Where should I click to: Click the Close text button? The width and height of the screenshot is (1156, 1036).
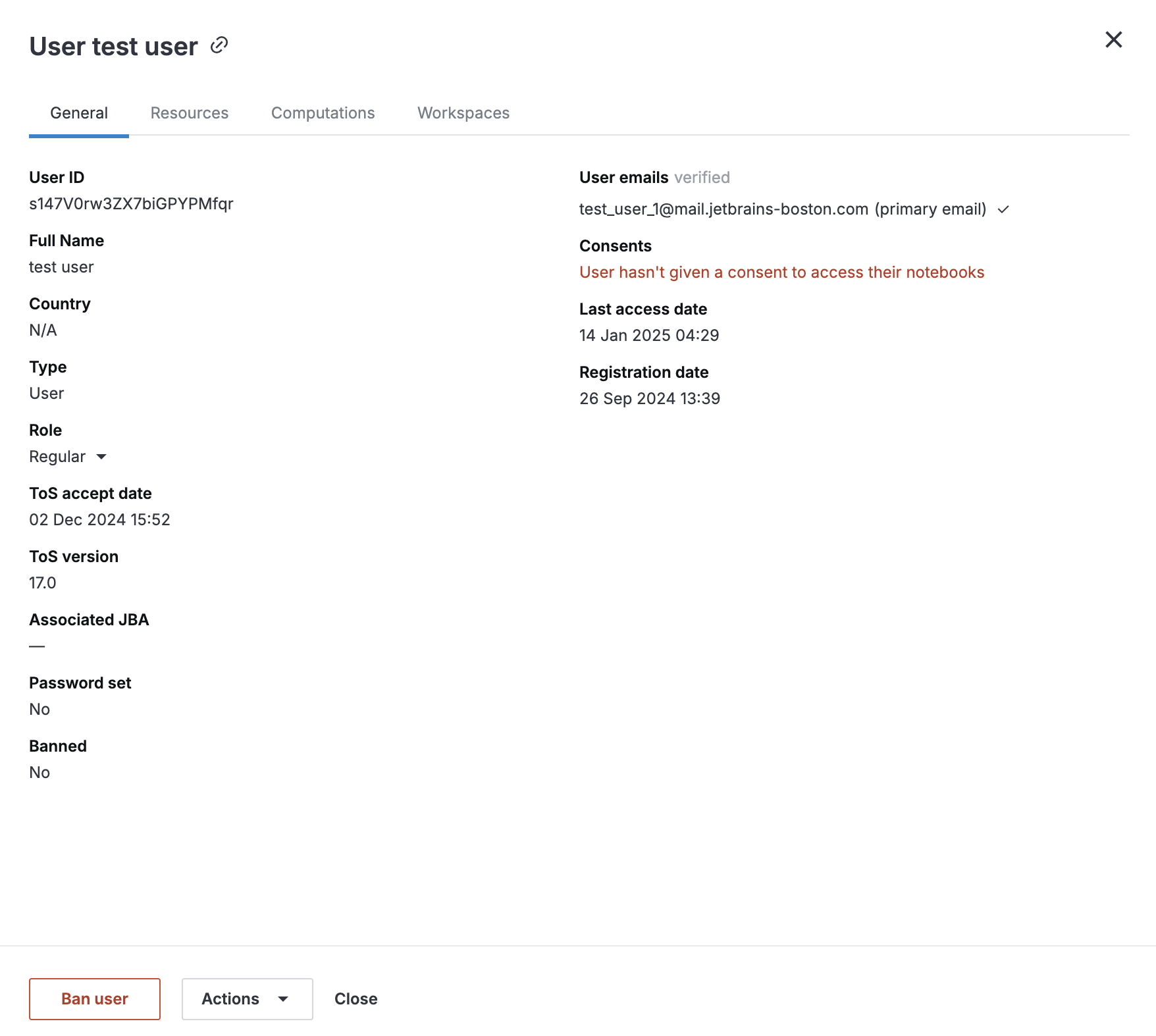(x=355, y=999)
